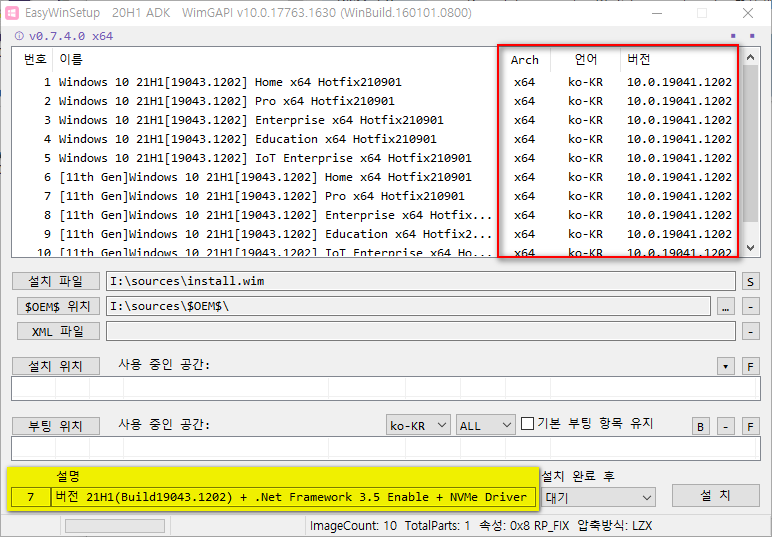Click the $OEM$ 위치 button
This screenshot has width=772, height=537.
click(x=58, y=306)
